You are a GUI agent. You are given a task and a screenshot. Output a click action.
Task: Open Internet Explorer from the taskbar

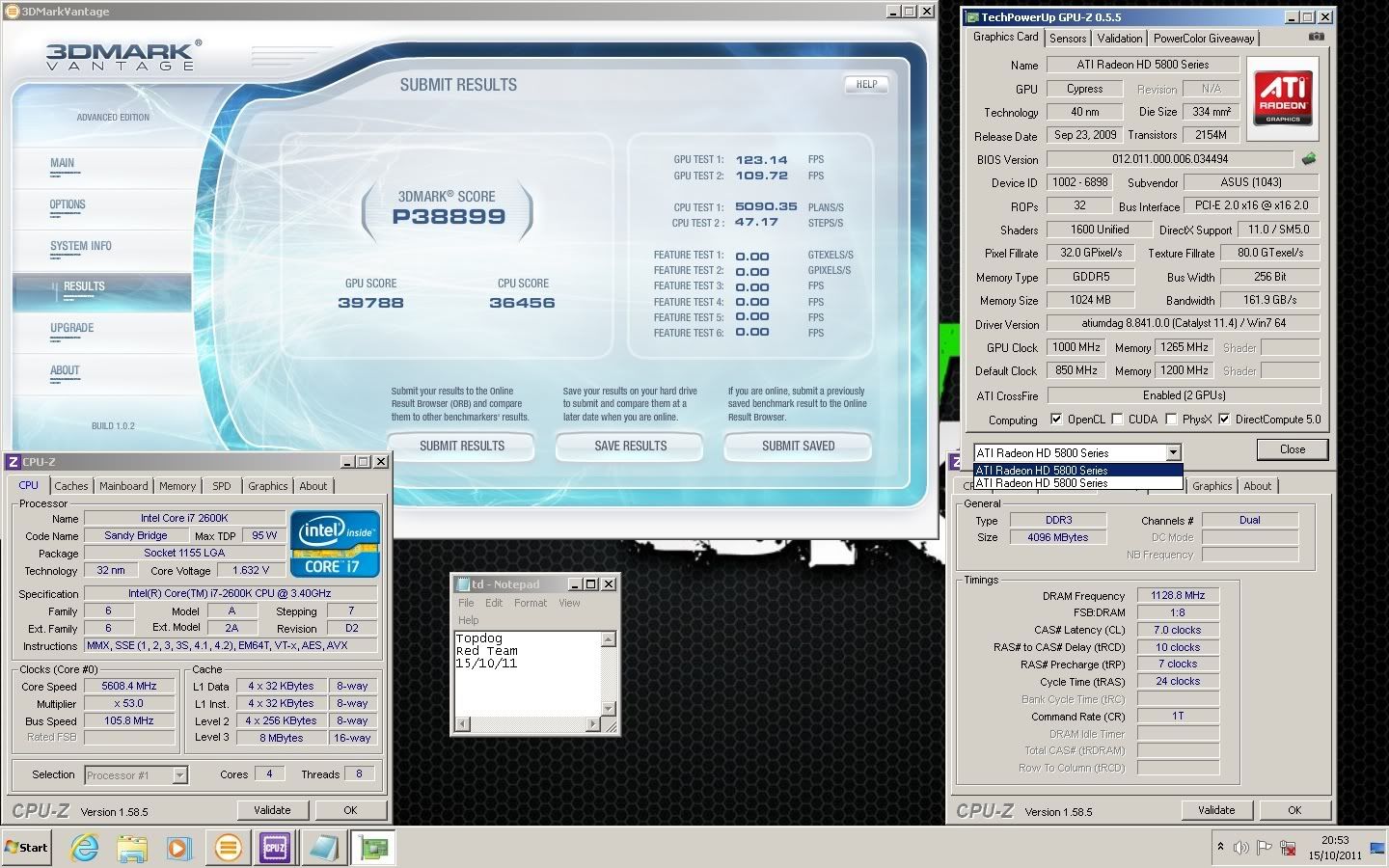tap(85, 848)
